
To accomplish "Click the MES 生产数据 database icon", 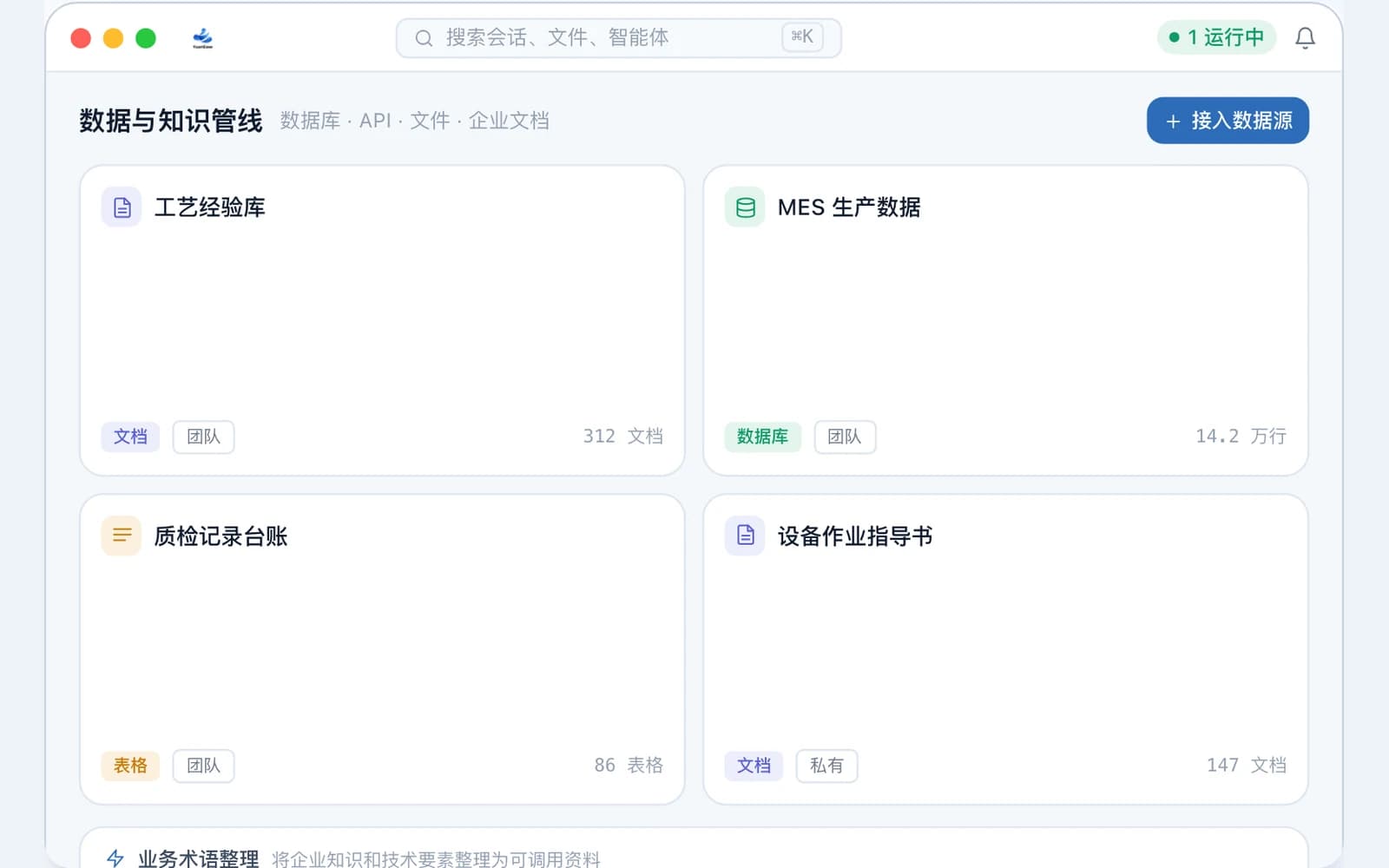I will 745,207.
